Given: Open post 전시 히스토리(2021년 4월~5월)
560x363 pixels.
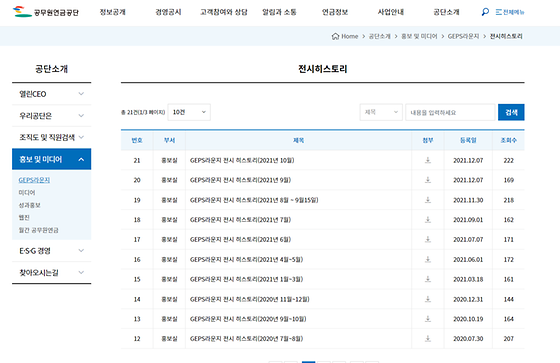Looking at the screenshot, I should [x=246, y=259].
